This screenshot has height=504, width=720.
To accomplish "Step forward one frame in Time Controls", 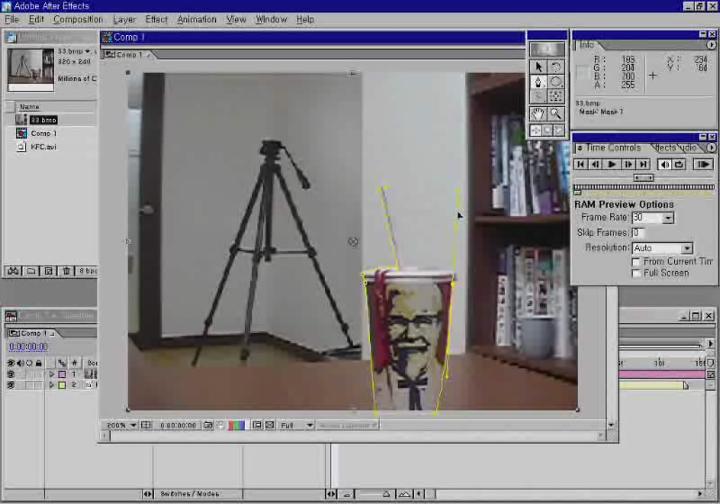I will pos(628,164).
